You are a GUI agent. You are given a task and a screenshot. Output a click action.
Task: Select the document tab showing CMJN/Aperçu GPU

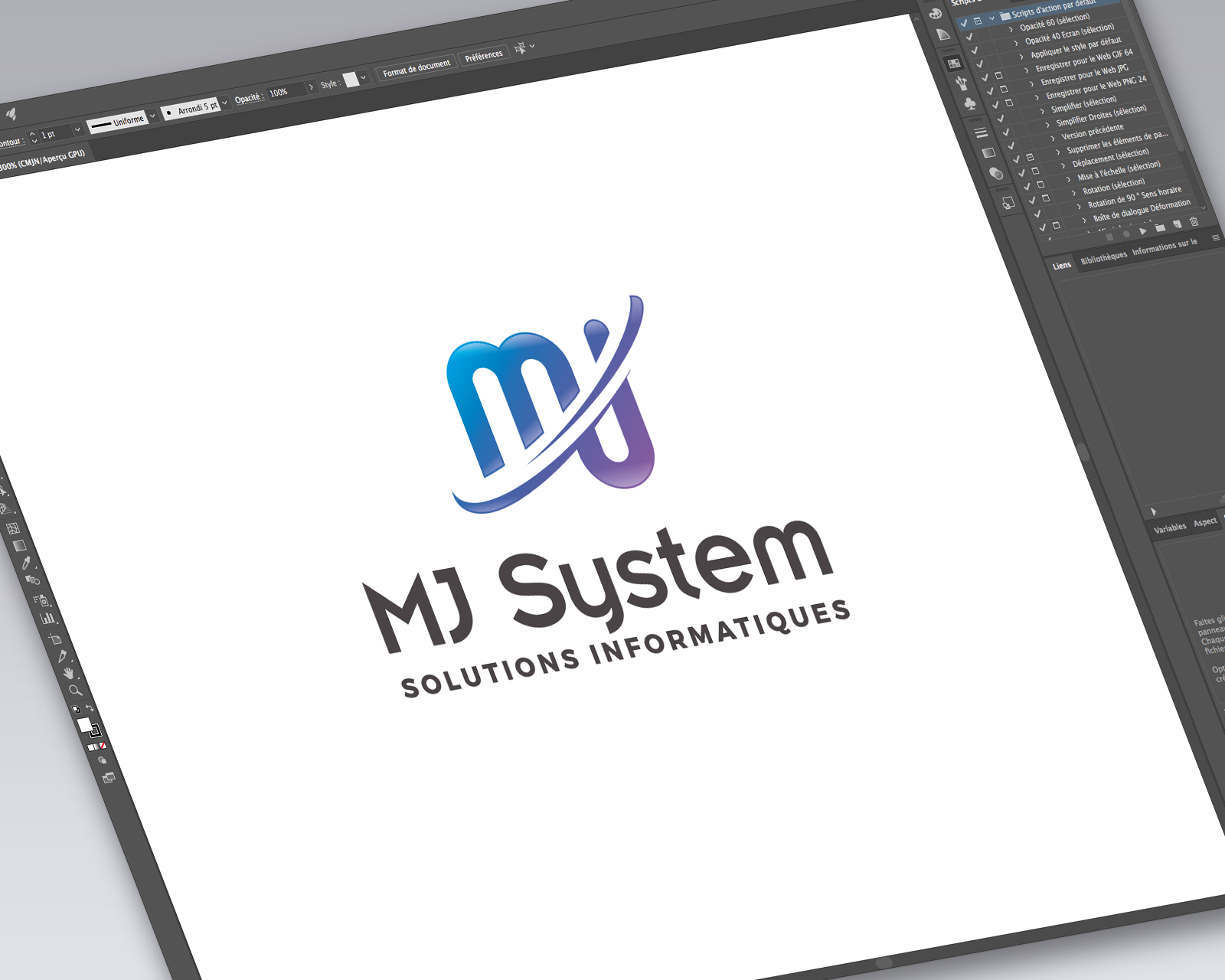click(x=42, y=161)
